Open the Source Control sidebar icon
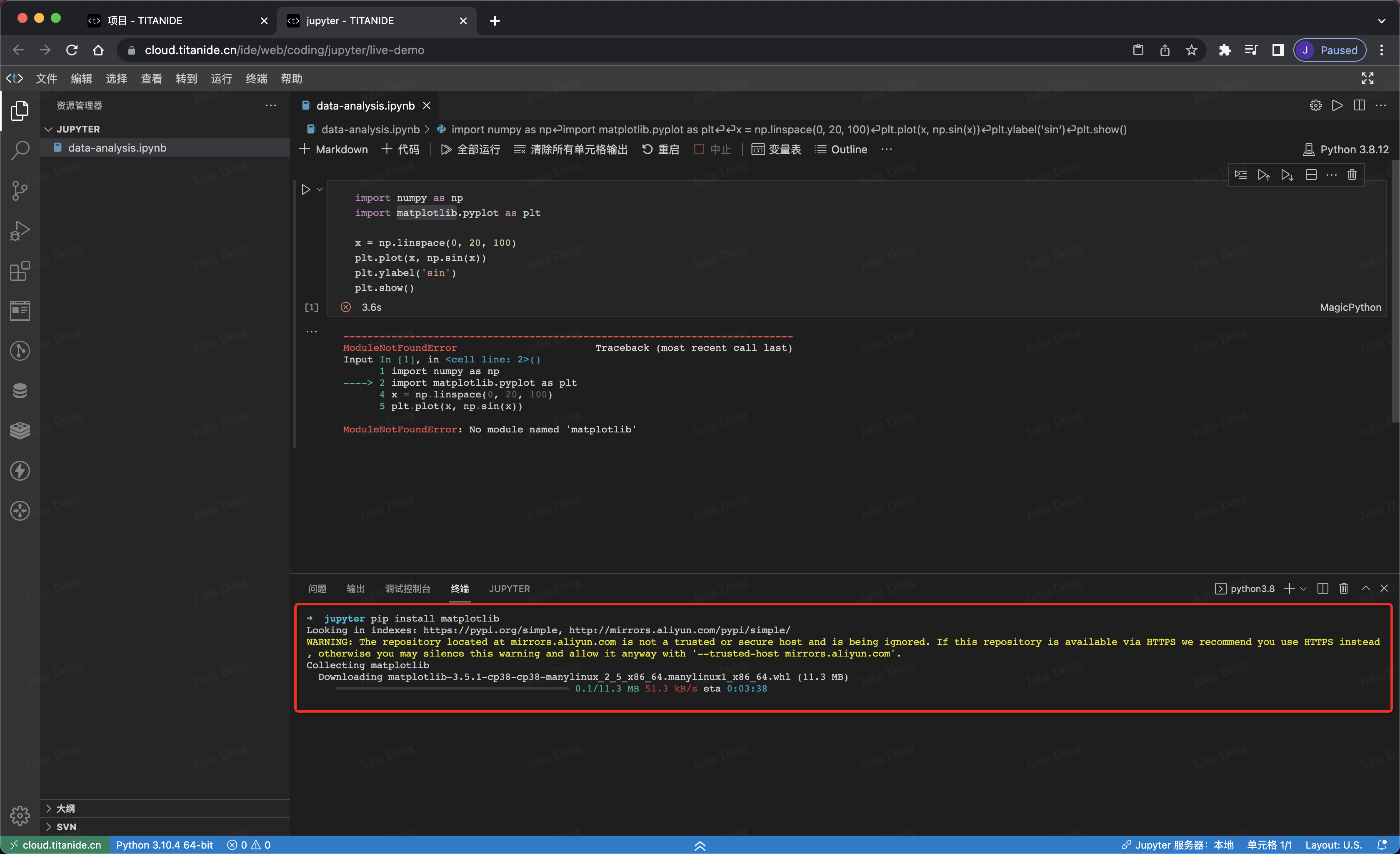Image resolution: width=1400 pixels, height=854 pixels. point(20,190)
